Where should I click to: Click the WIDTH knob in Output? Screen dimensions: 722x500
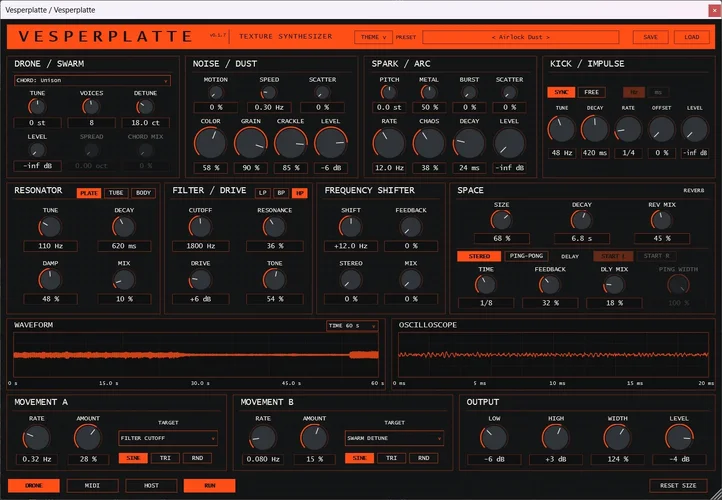point(617,437)
